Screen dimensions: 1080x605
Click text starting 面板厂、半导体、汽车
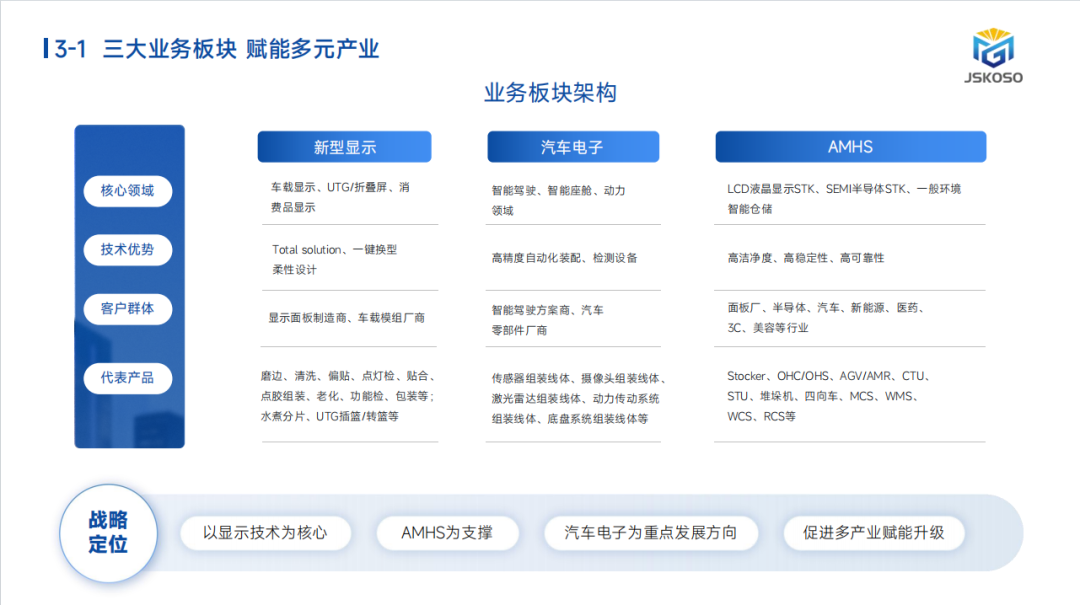pyautogui.click(x=826, y=318)
